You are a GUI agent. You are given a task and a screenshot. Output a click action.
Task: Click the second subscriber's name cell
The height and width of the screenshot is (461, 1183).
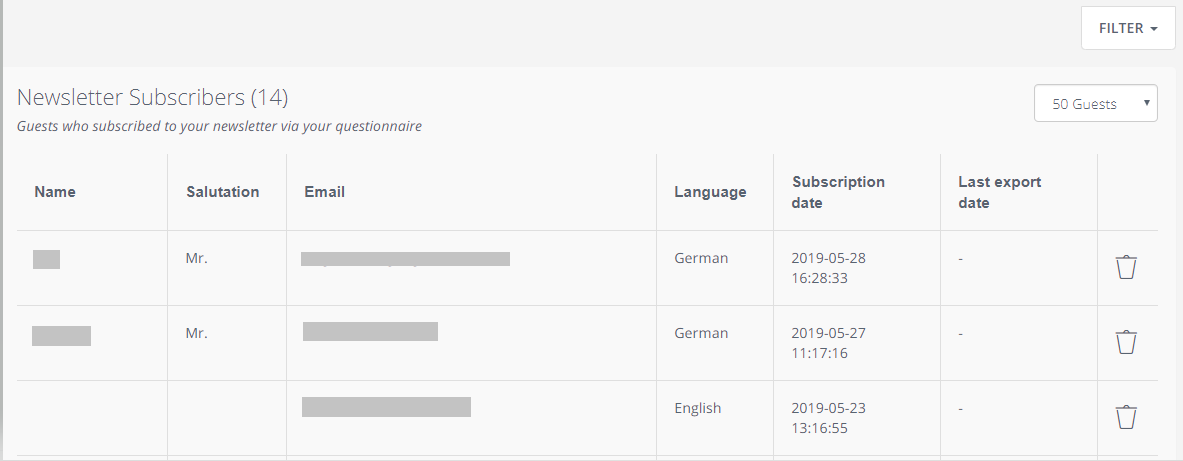[61, 335]
